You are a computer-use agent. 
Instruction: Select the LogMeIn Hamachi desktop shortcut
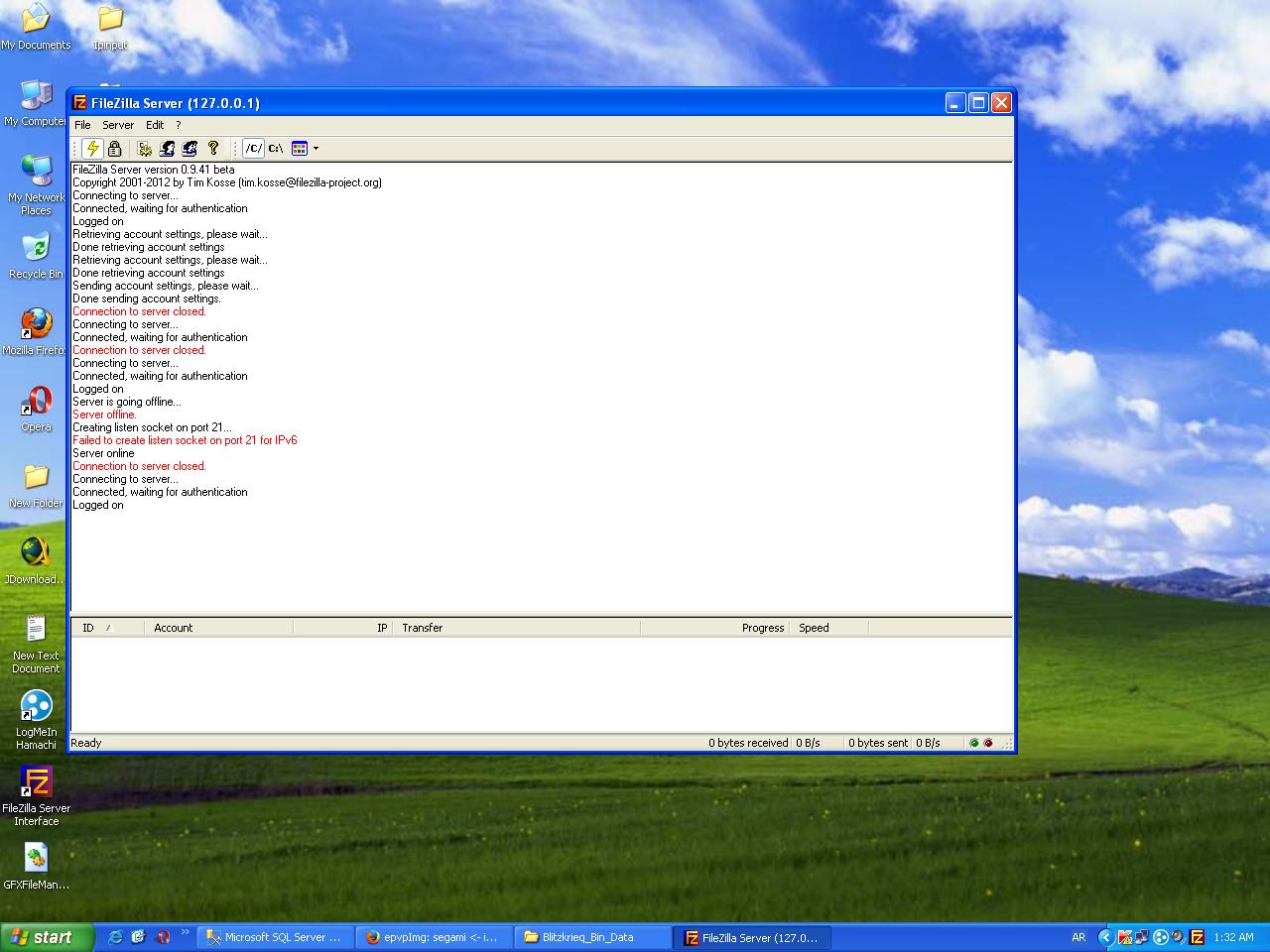tap(36, 720)
